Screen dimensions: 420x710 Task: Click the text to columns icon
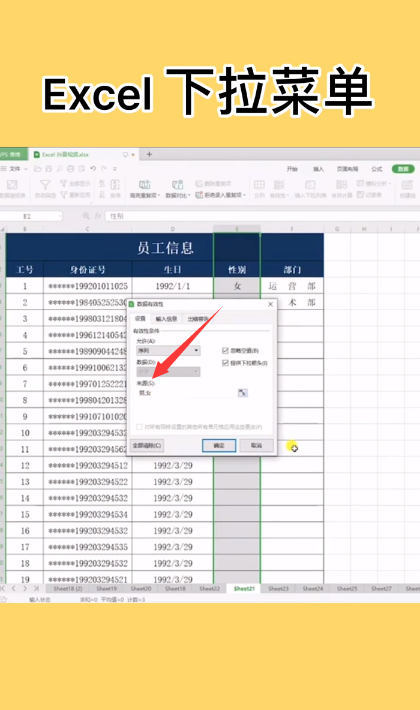point(259,185)
